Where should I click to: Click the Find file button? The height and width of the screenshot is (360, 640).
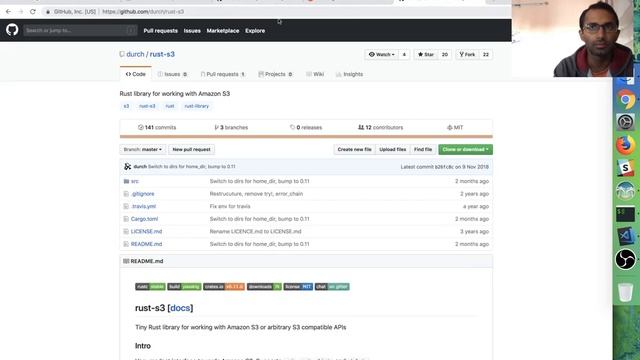(x=423, y=149)
